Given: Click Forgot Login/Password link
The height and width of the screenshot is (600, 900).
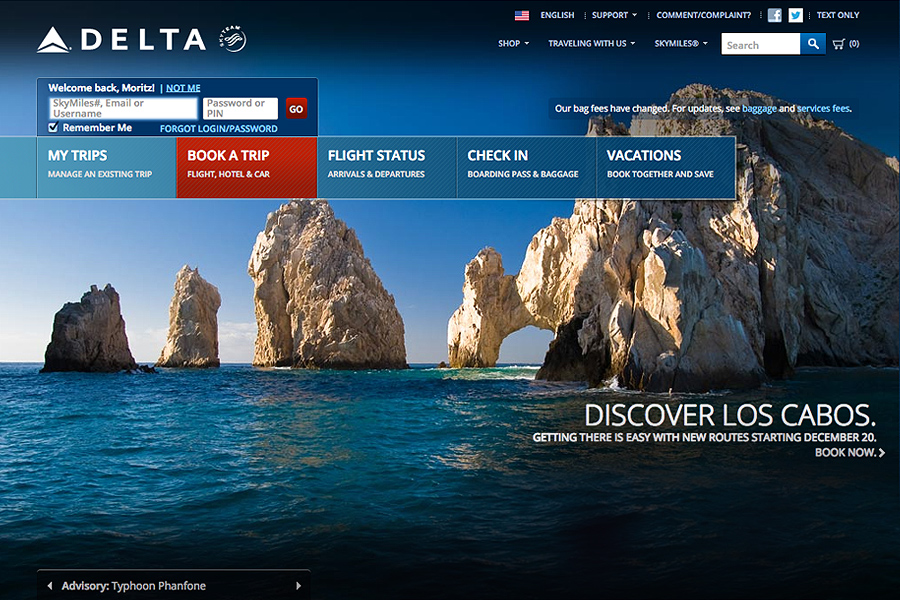Looking at the screenshot, I should [219, 129].
